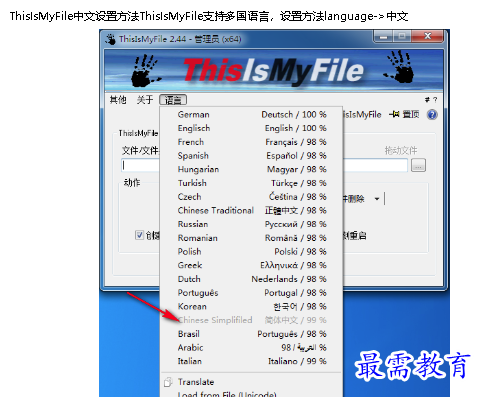Close the ThisIsMyFile window
The image size is (479, 397).
[x=427, y=36]
